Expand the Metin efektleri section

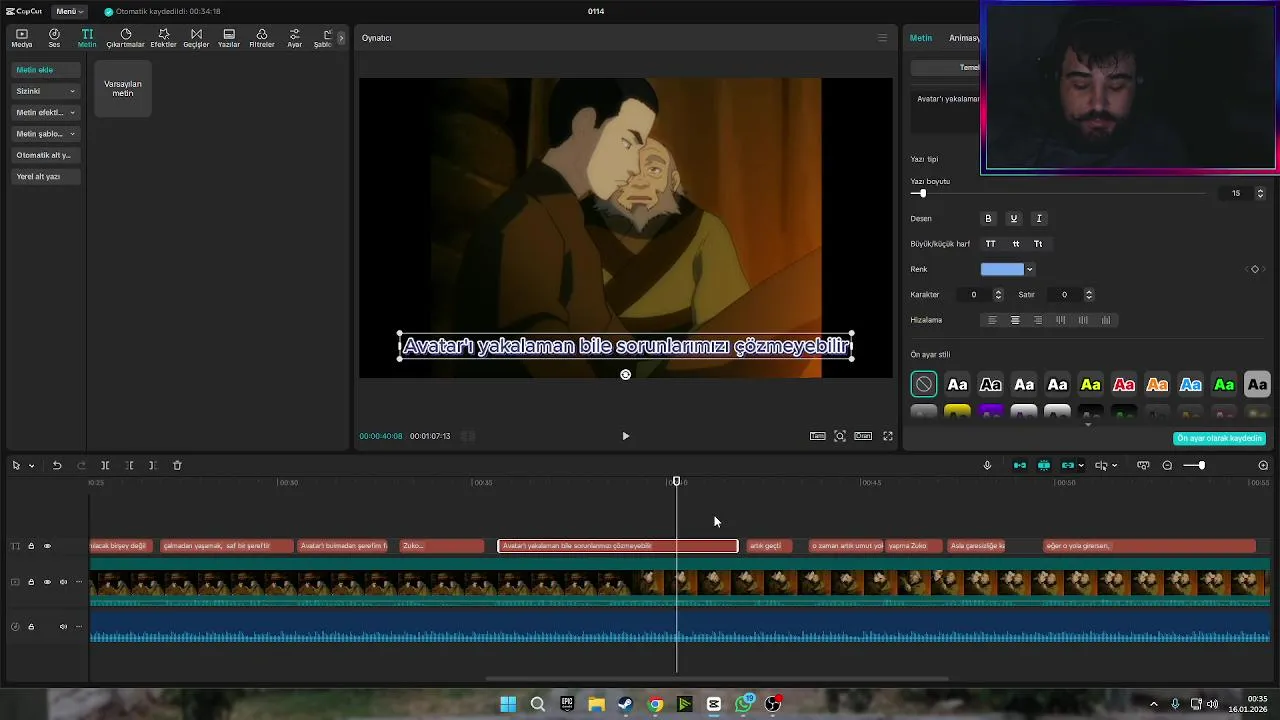click(46, 112)
